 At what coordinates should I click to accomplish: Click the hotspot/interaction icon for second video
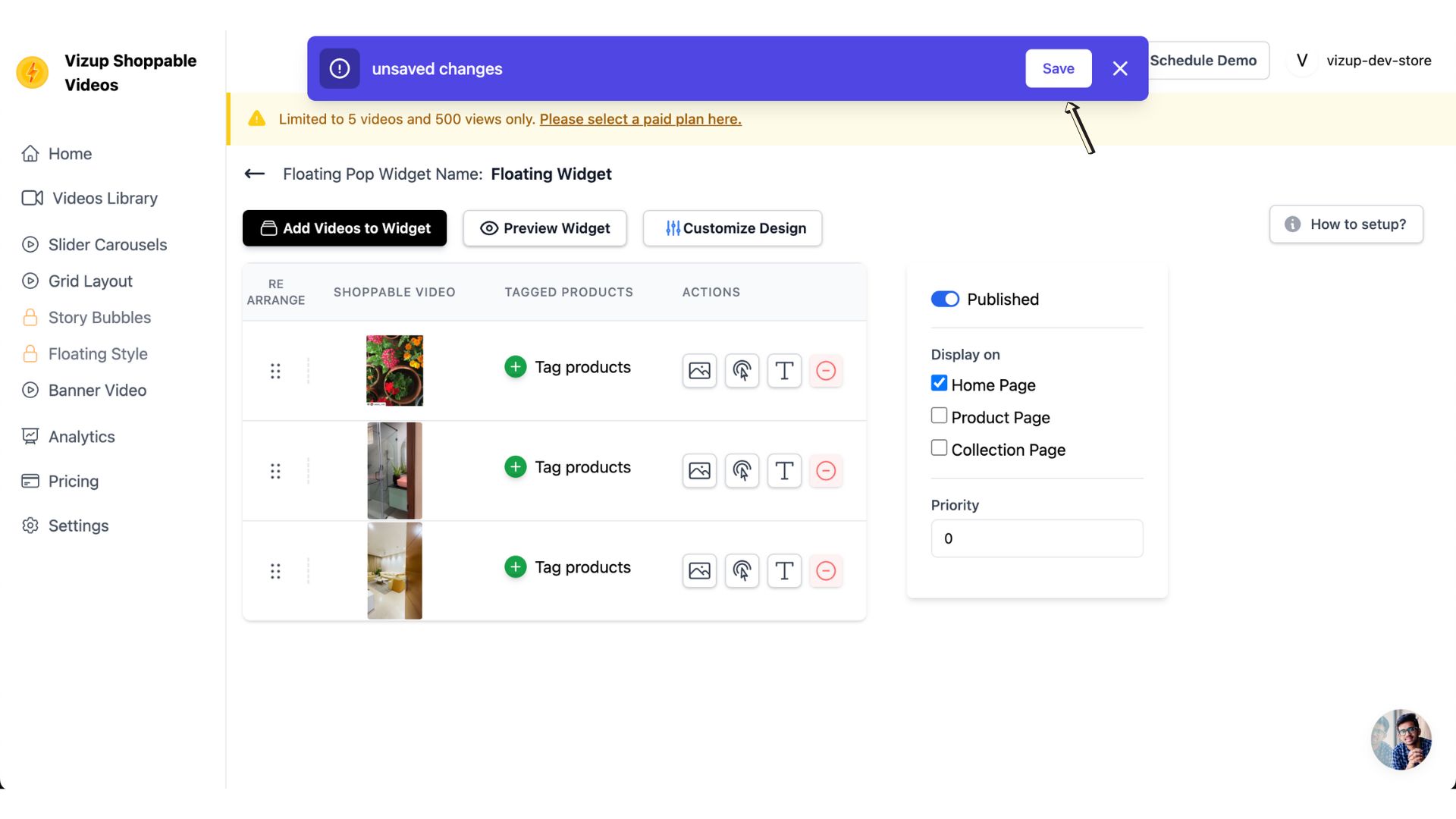(x=742, y=470)
